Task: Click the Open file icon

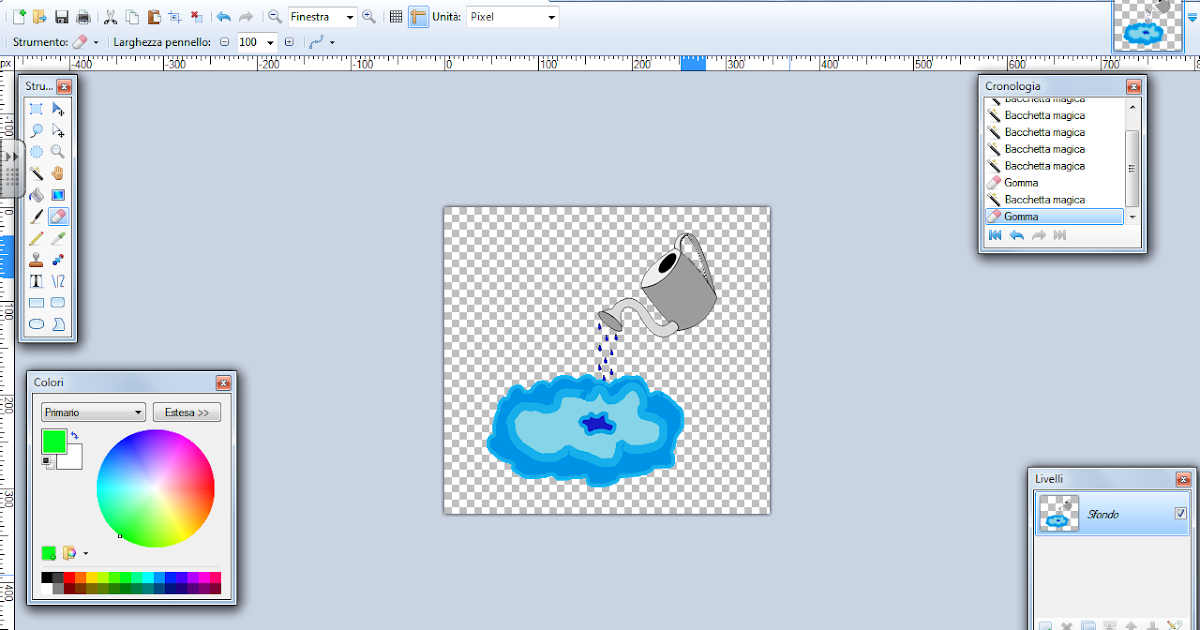Action: [x=39, y=17]
